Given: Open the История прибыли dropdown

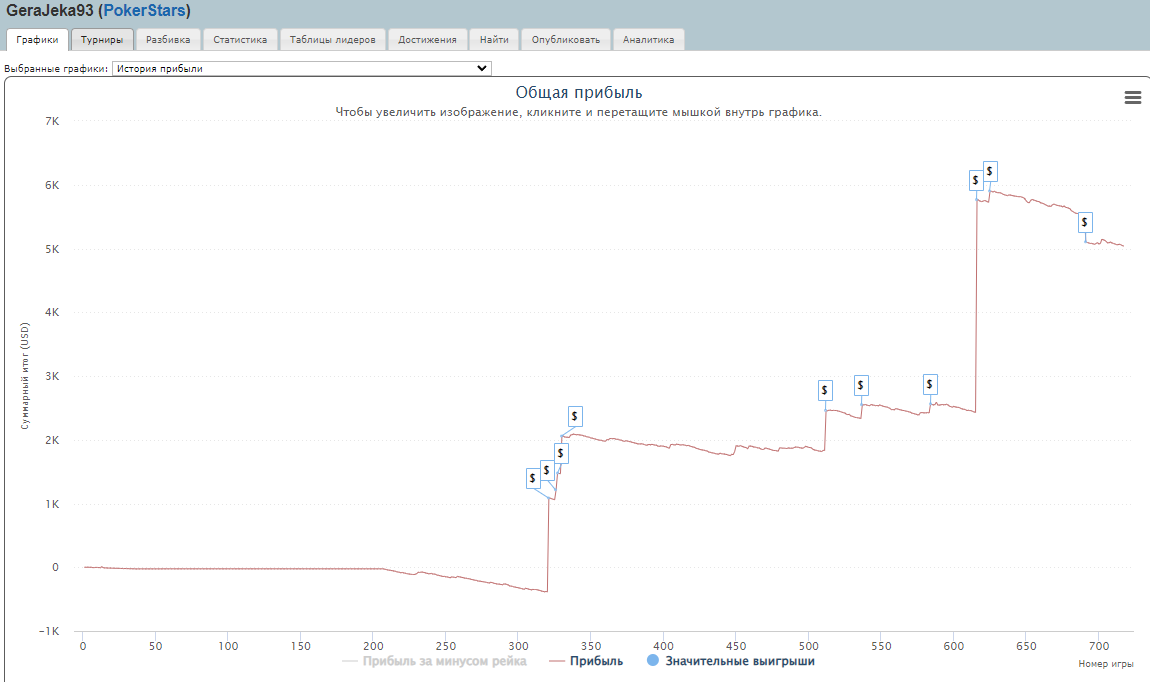Looking at the screenshot, I should click(302, 68).
